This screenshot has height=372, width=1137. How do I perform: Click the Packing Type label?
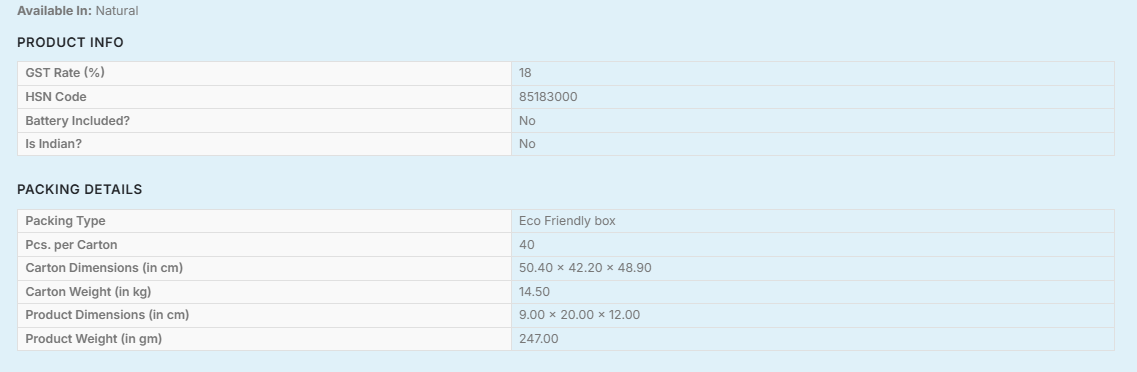(x=65, y=220)
